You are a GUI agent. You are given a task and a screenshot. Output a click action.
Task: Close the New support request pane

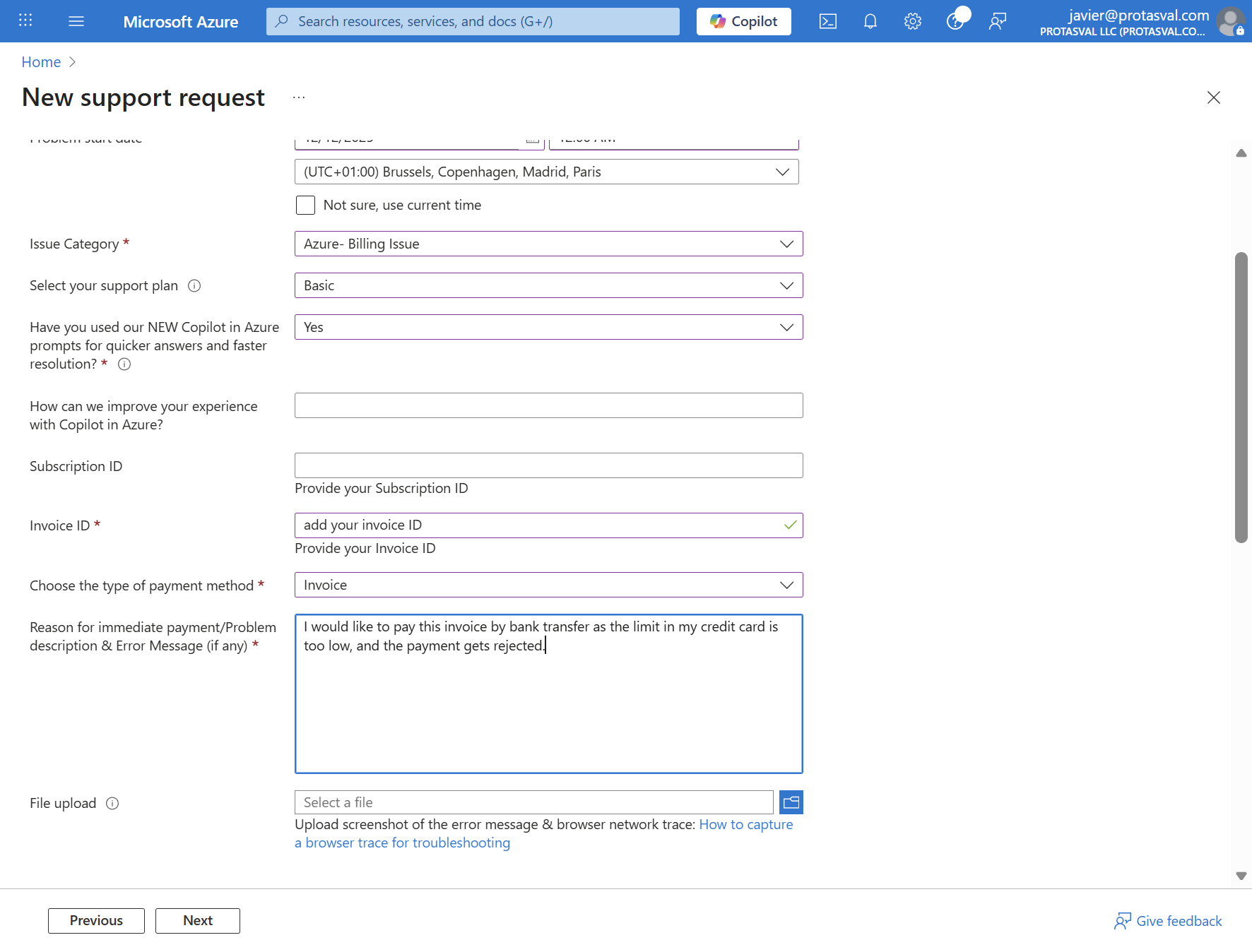point(1214,97)
